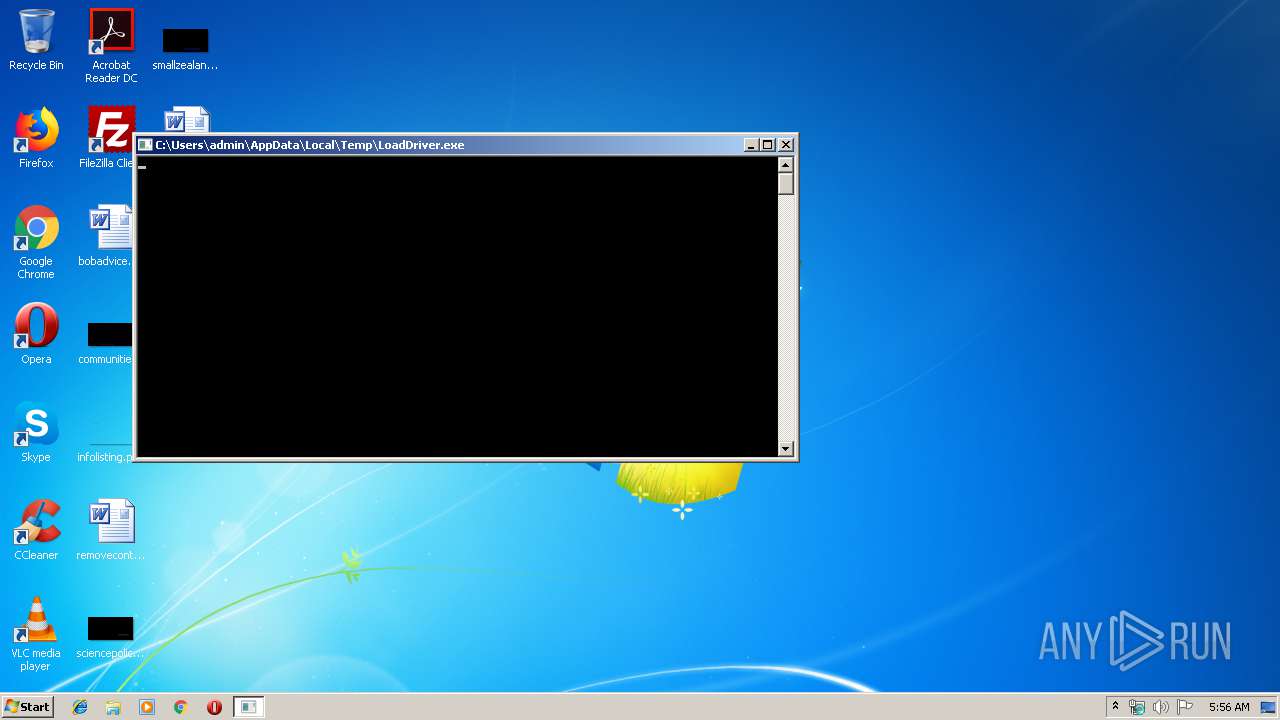
Task: Click inside the black console area
Action: point(457,307)
